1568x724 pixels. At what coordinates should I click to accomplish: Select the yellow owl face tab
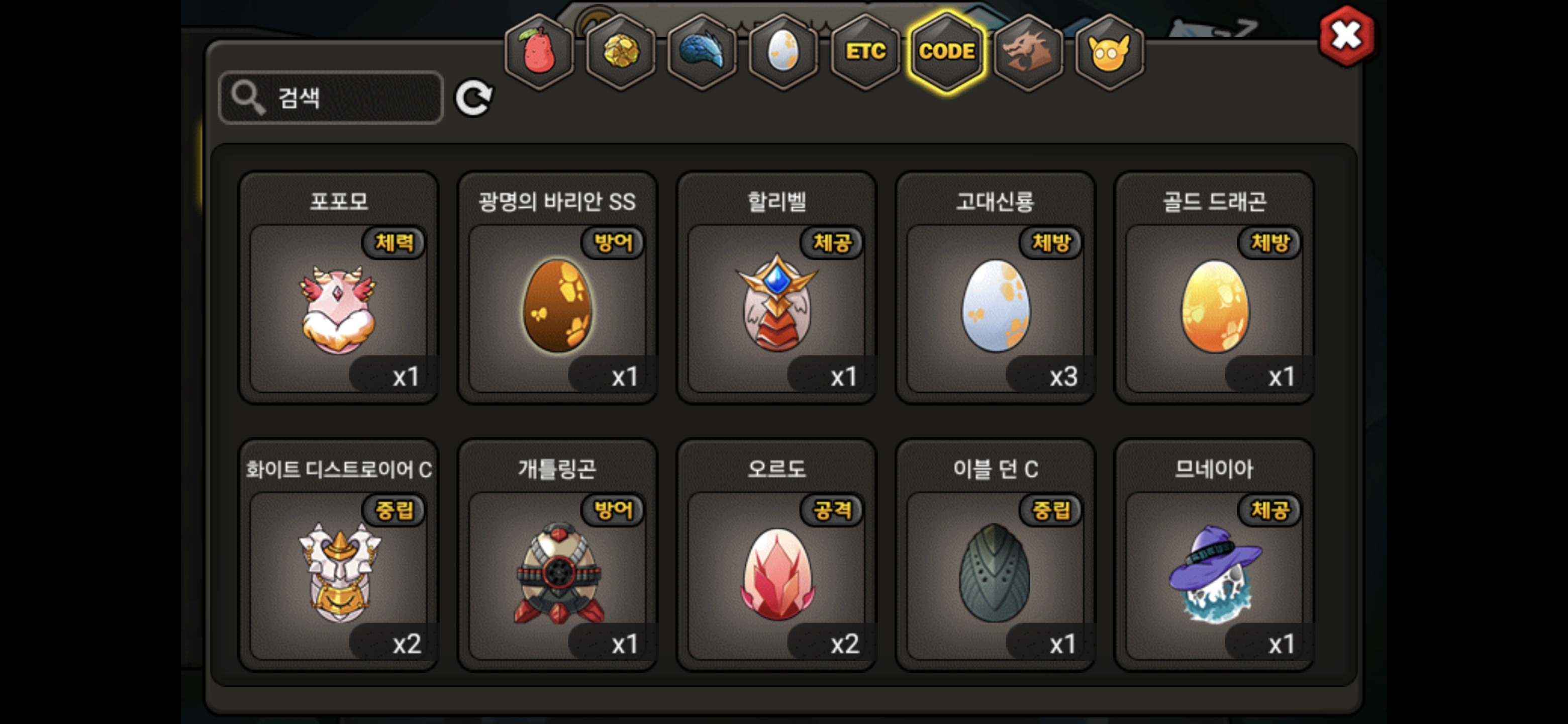pos(1110,52)
